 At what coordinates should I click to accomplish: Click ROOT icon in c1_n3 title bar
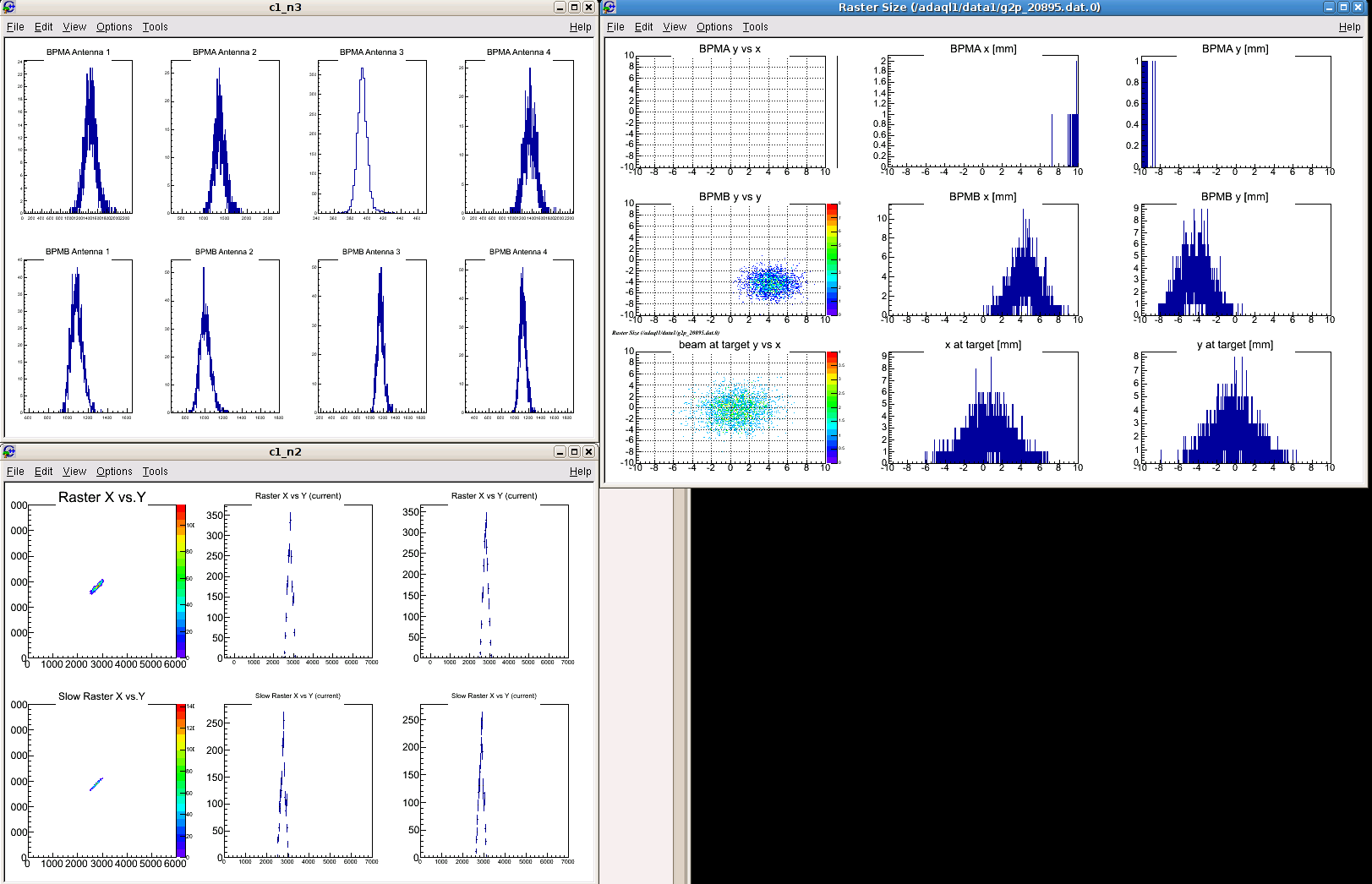[8, 7]
